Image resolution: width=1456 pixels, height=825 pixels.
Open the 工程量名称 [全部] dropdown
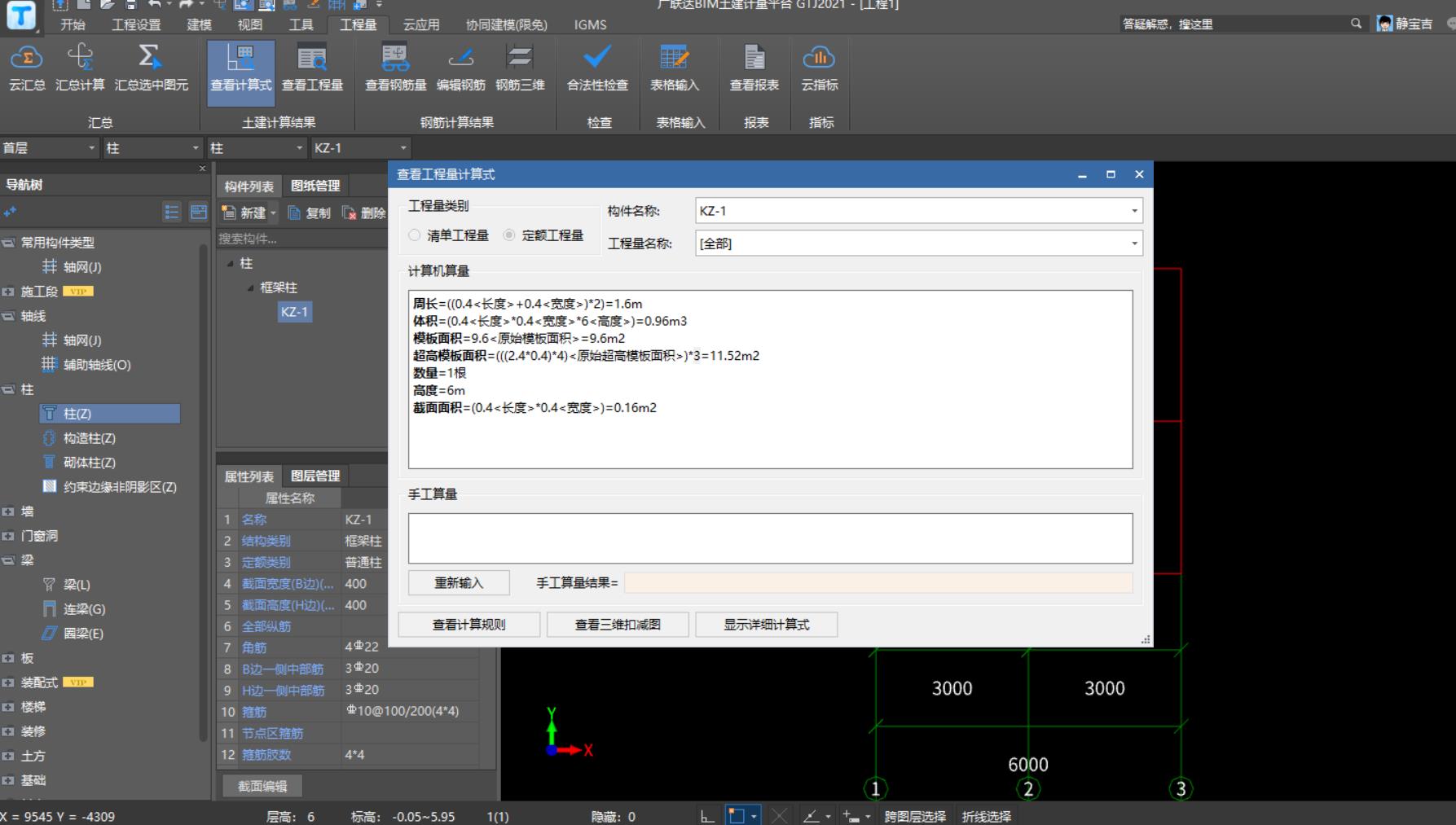click(1133, 244)
